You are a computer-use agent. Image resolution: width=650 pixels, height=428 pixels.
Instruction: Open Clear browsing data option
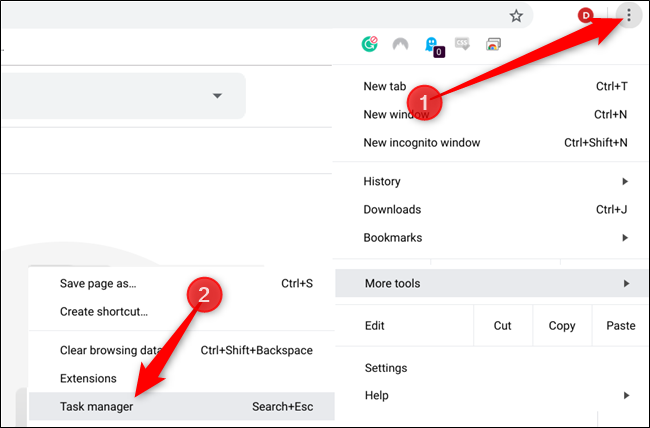(x=182, y=350)
